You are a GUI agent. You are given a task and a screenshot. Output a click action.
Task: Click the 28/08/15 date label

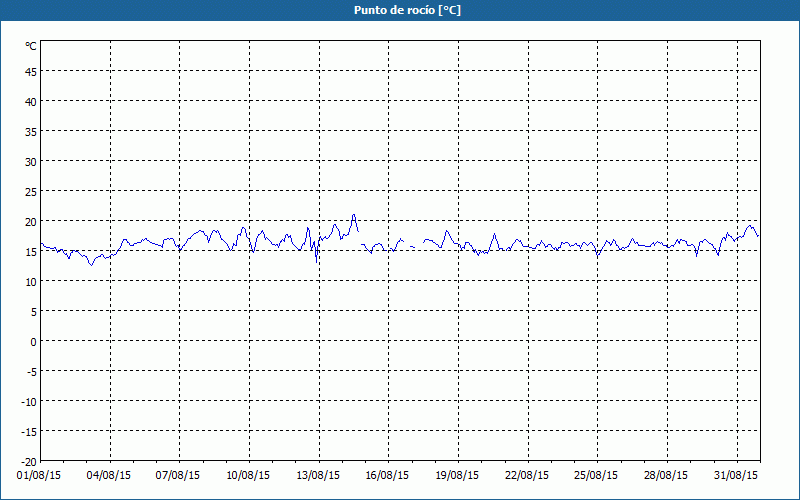click(x=666, y=476)
